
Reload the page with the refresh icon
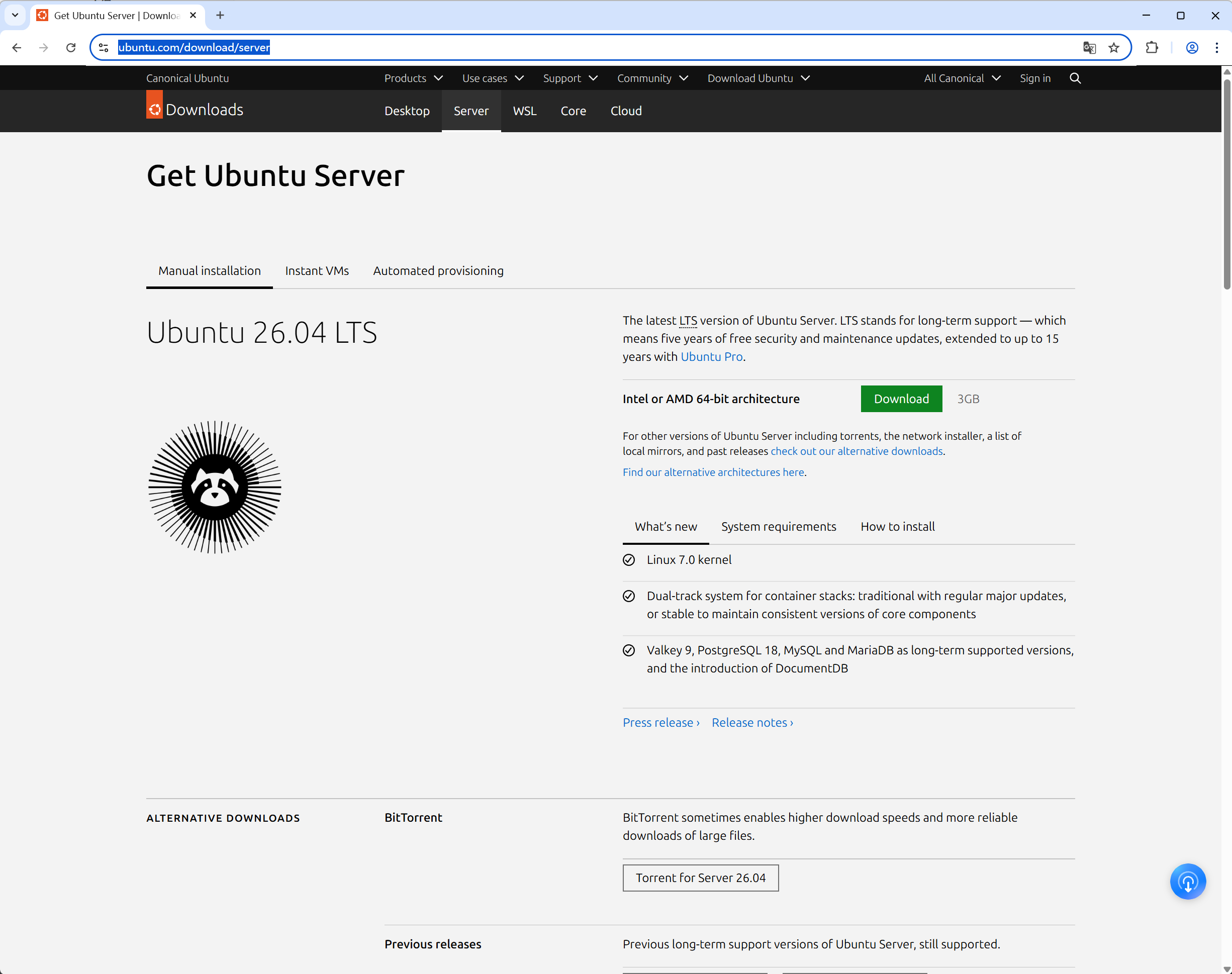(x=71, y=48)
